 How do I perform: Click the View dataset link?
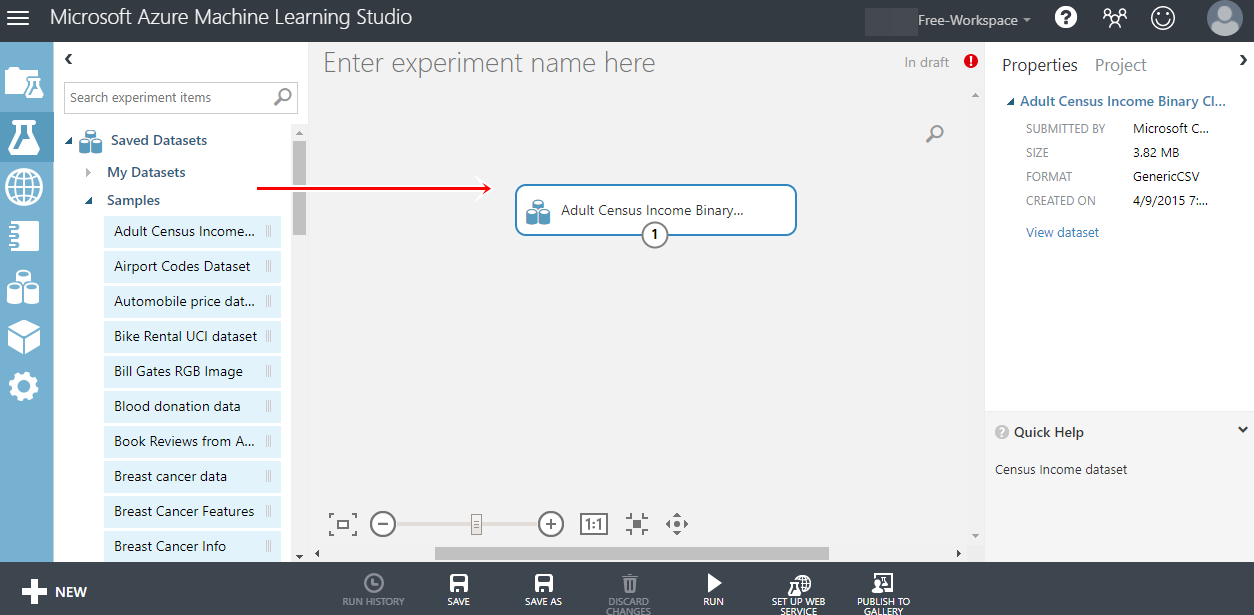click(x=1062, y=232)
